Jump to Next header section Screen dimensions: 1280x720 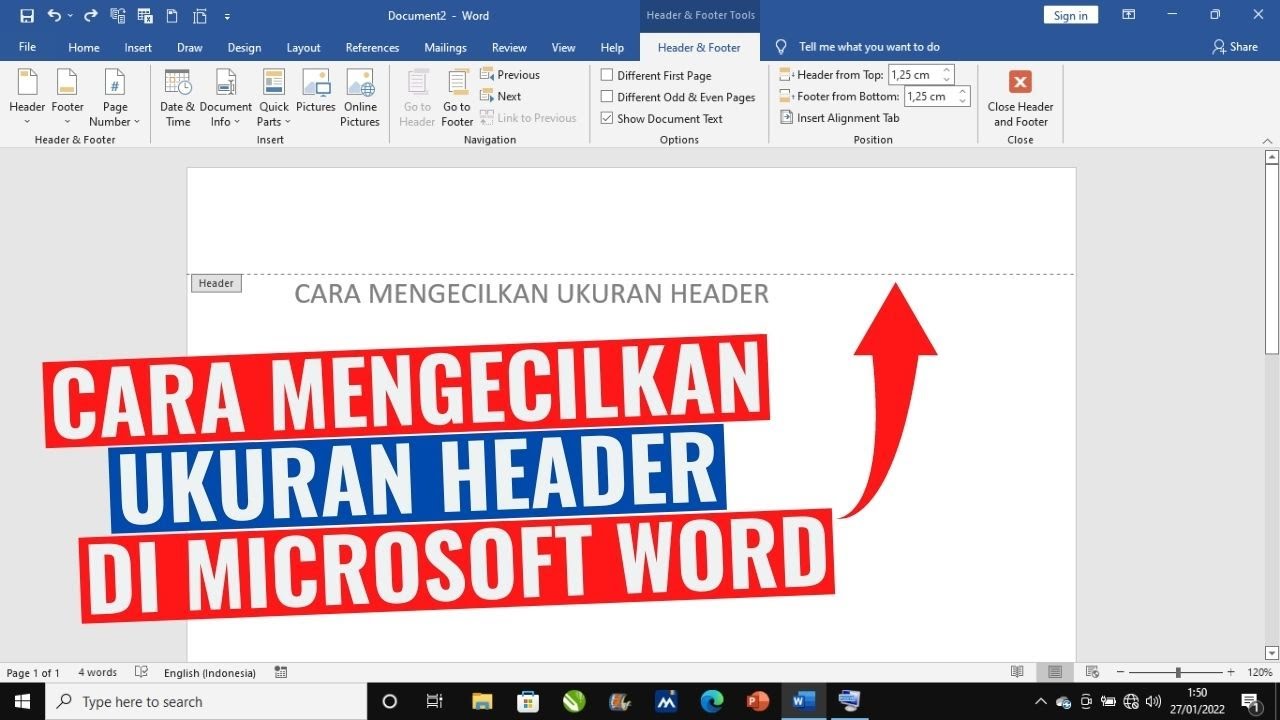pyautogui.click(x=501, y=97)
